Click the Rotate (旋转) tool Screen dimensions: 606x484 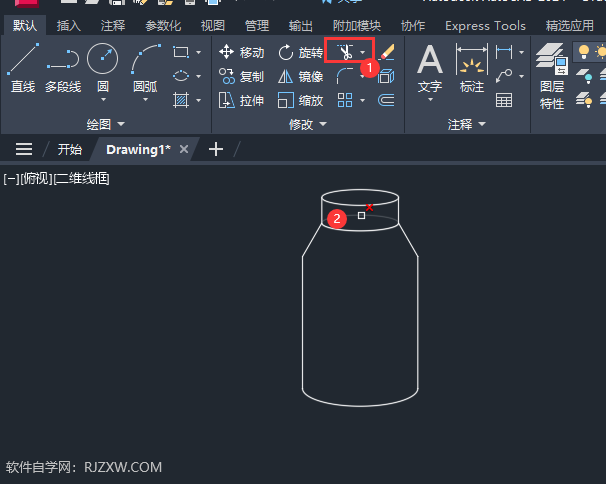click(x=300, y=52)
